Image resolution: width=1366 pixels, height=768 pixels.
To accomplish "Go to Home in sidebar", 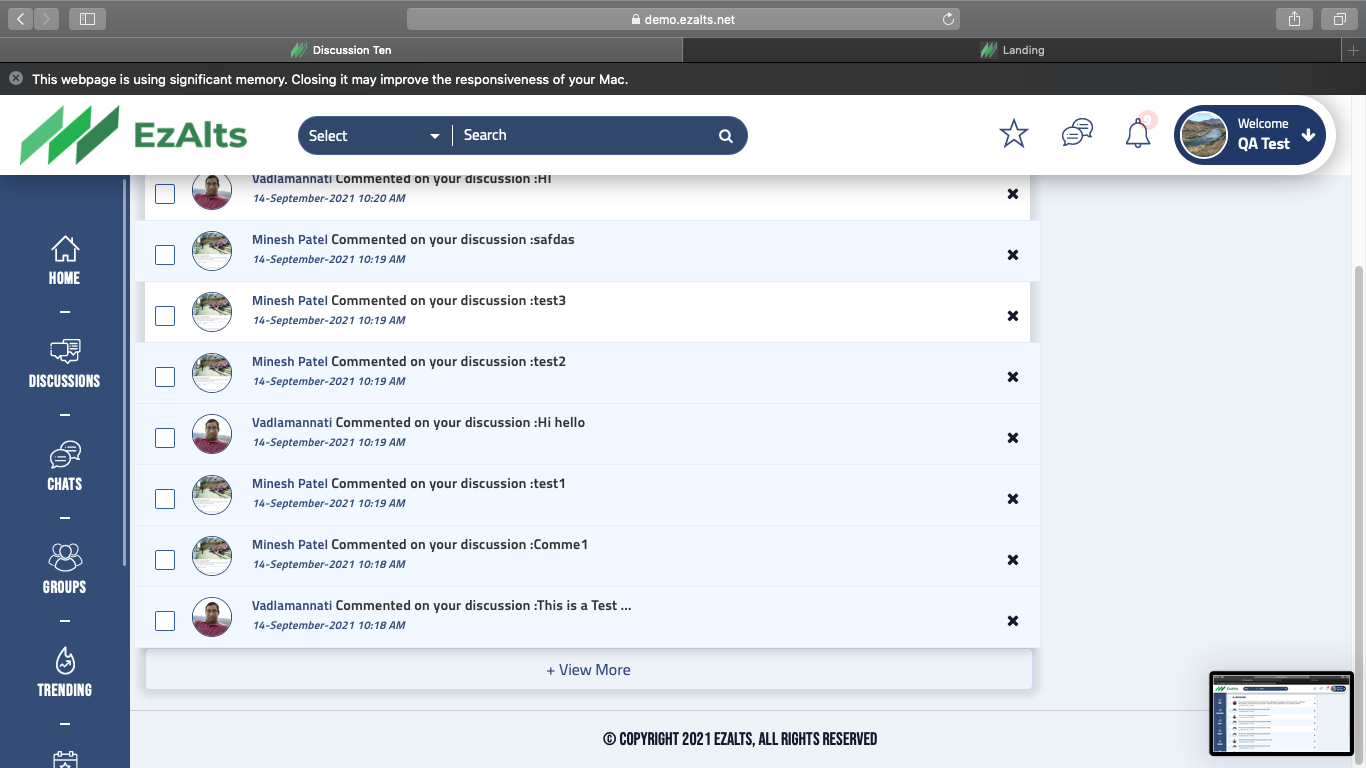I will click(65, 260).
